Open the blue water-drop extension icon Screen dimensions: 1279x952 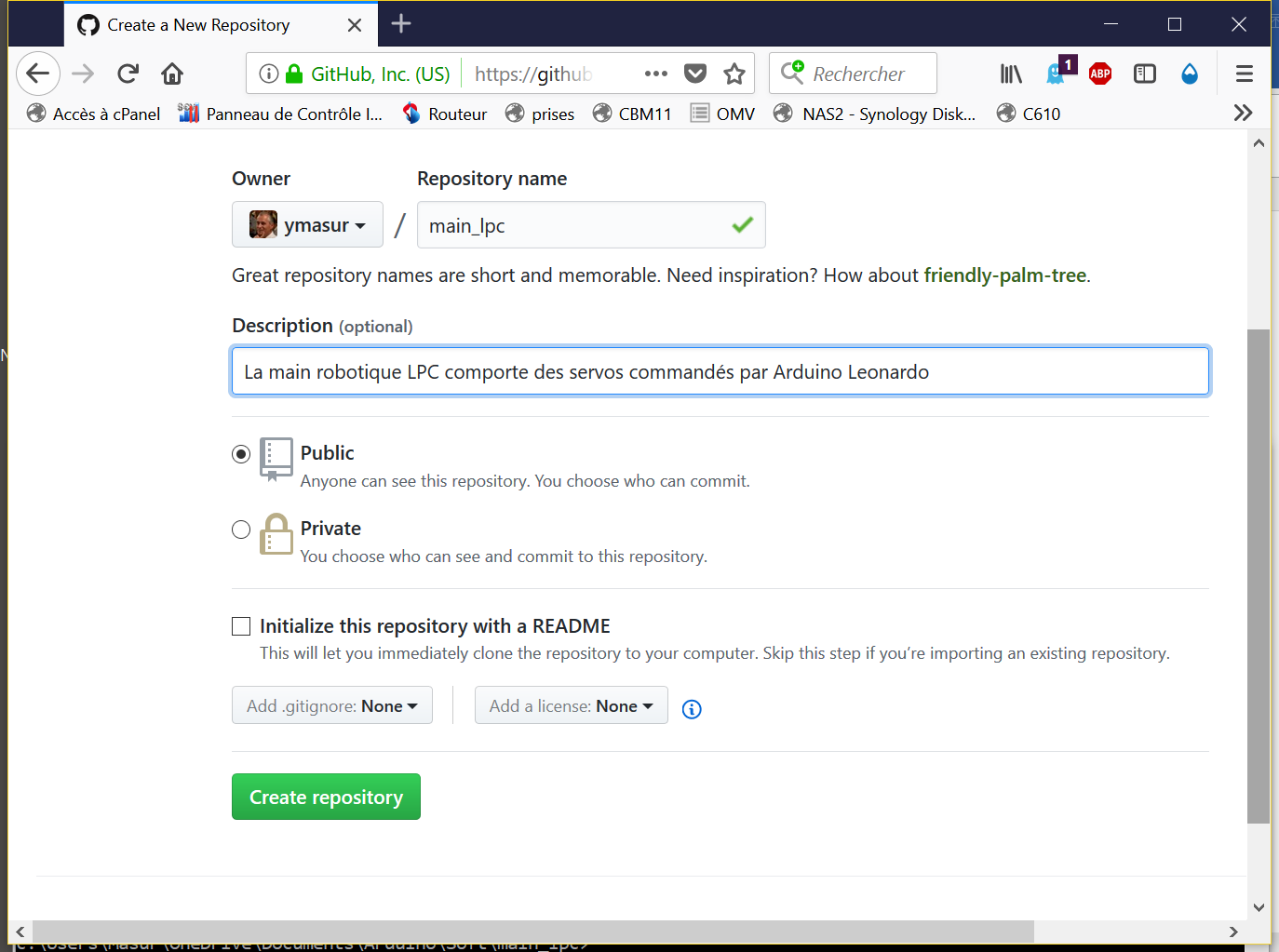[x=1190, y=74]
